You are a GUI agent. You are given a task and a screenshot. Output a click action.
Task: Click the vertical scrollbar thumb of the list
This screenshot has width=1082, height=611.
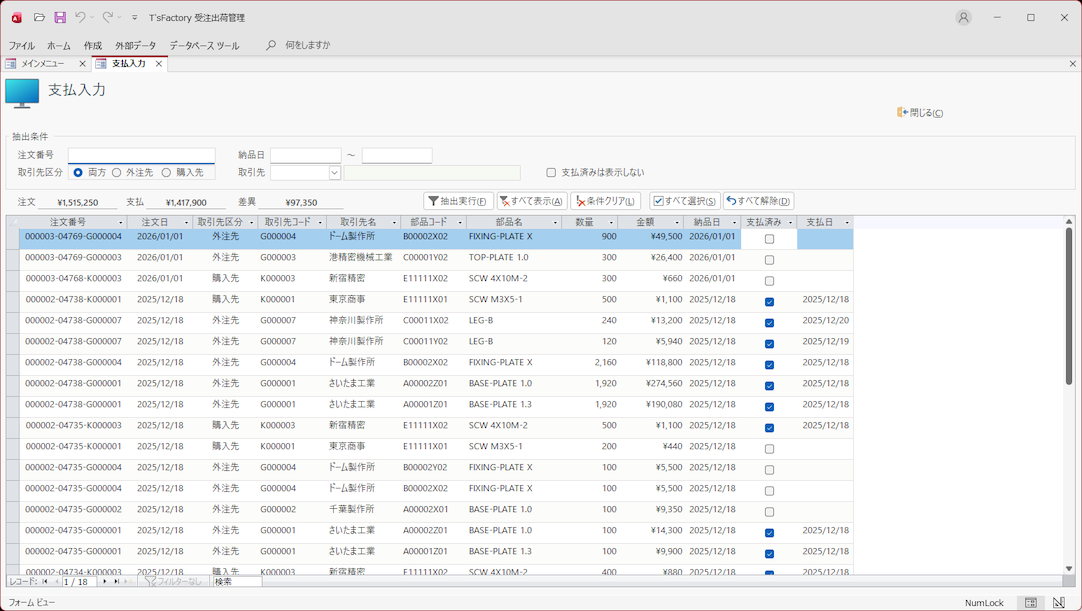click(x=1069, y=305)
